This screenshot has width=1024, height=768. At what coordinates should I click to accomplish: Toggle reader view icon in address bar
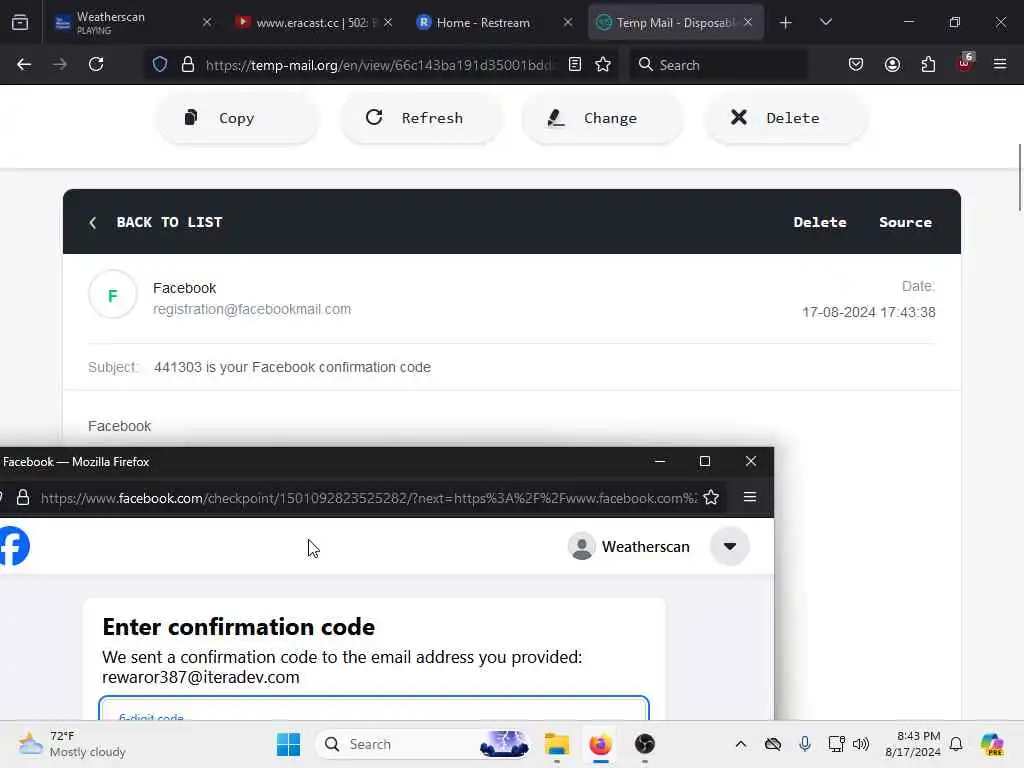[x=575, y=65]
